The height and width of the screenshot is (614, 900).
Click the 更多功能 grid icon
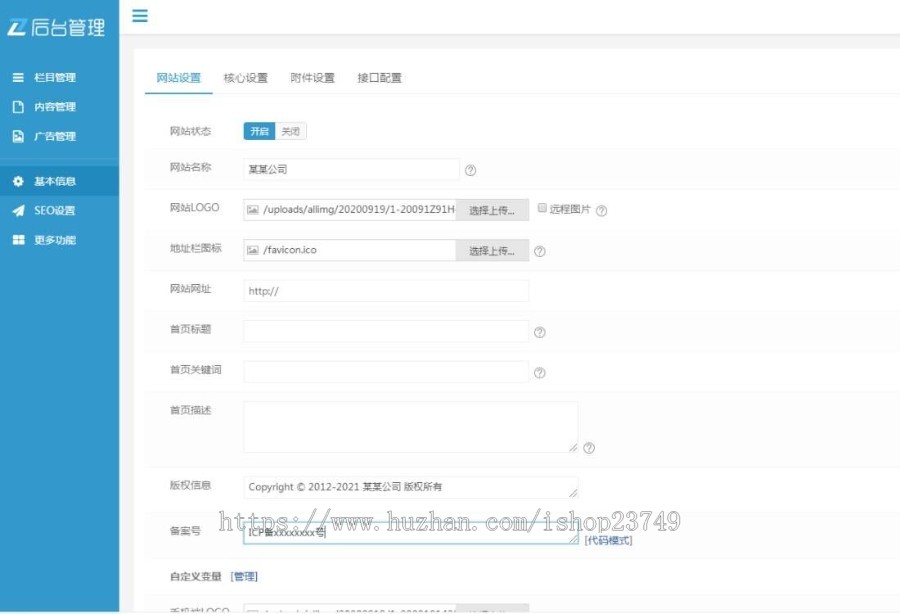click(18, 240)
